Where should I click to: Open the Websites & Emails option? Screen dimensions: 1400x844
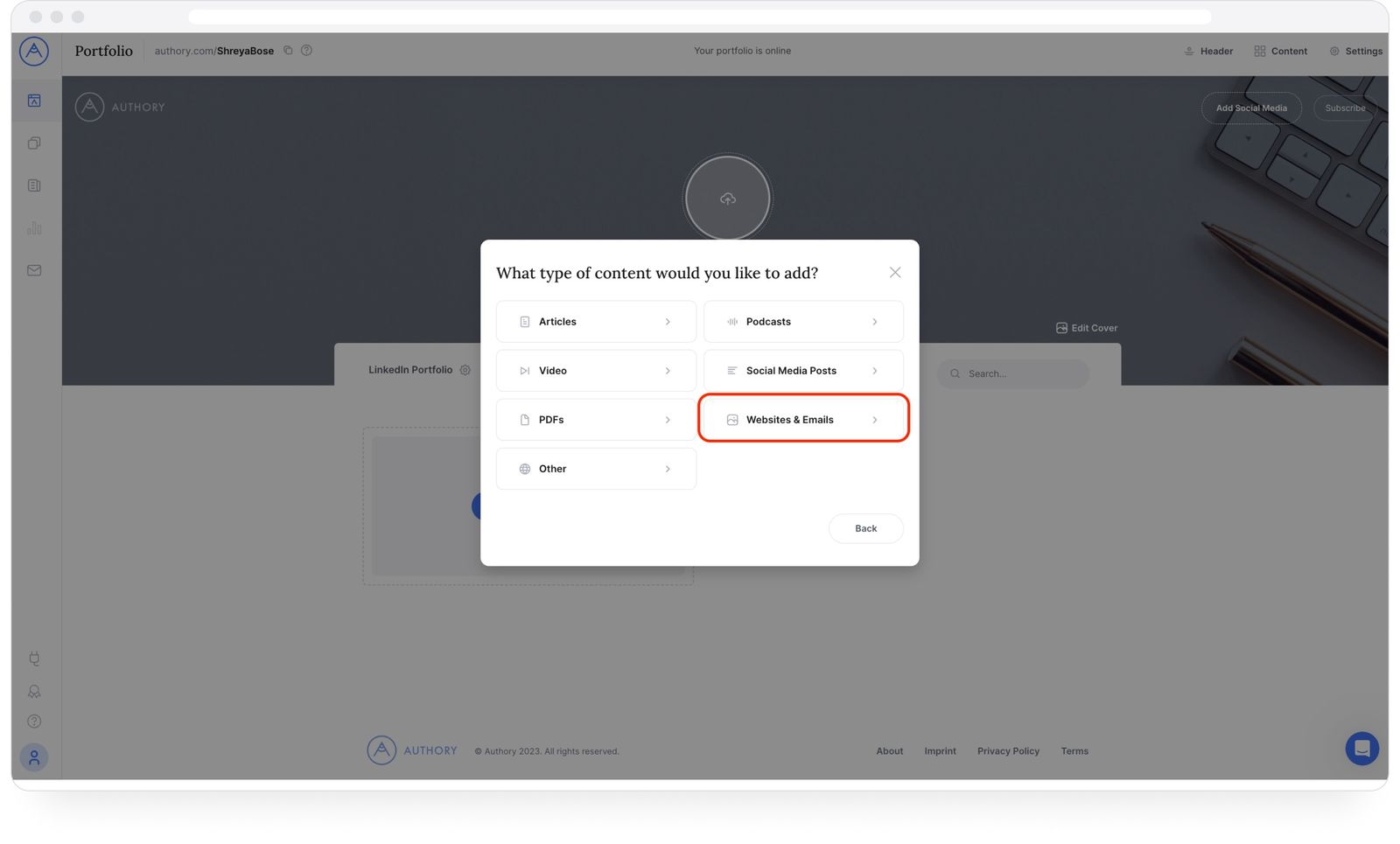point(803,419)
